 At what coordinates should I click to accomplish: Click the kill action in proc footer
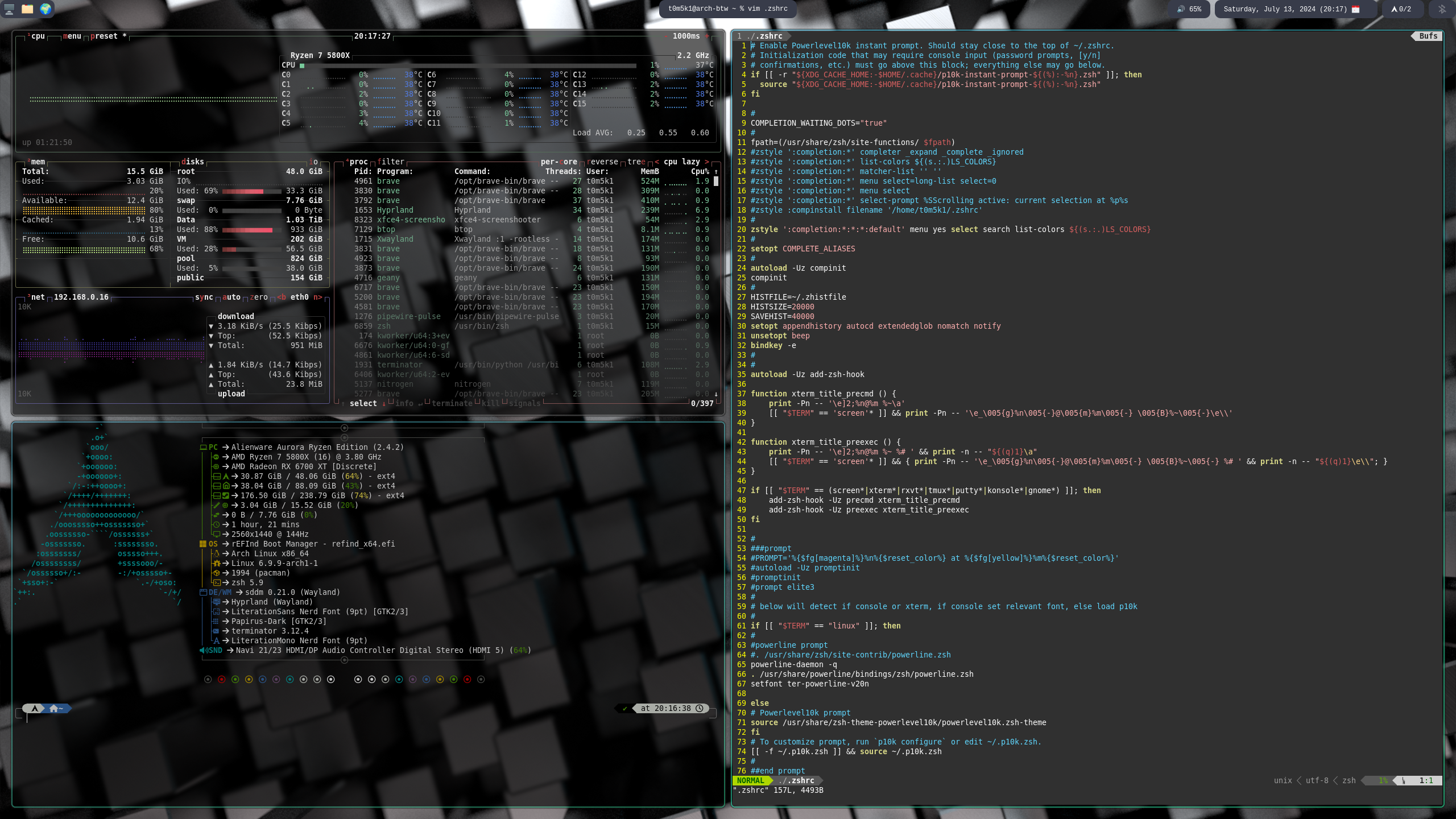tap(491, 403)
